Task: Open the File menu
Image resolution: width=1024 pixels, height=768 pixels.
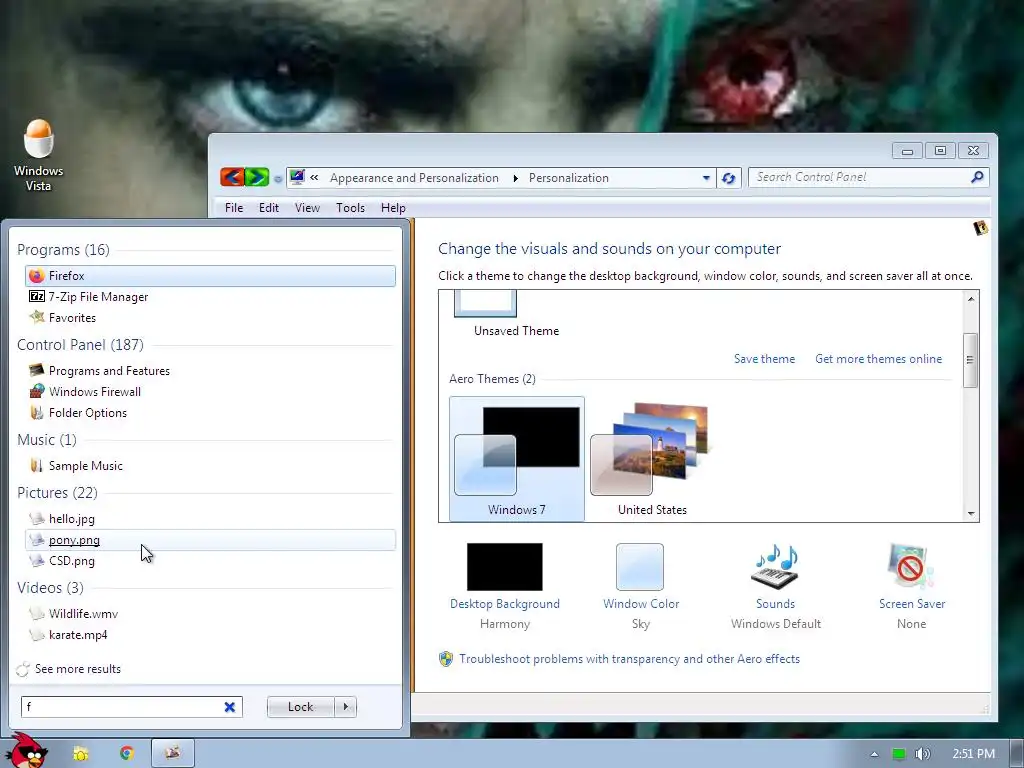Action: tap(234, 208)
